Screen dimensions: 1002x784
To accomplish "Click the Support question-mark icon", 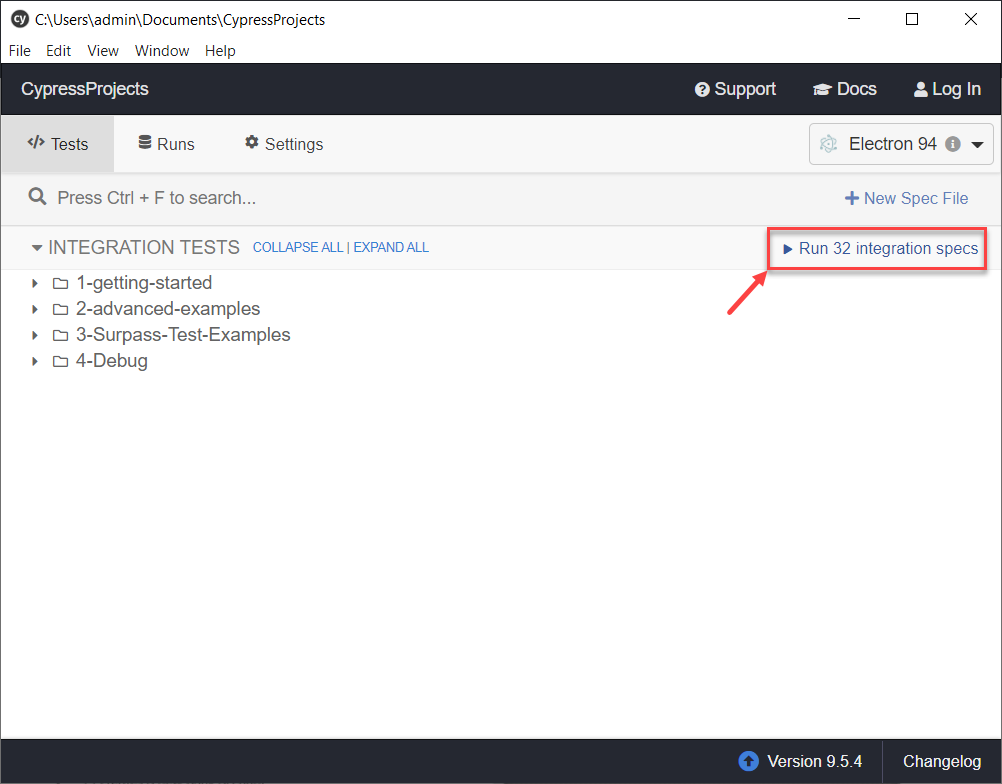I will 702,89.
